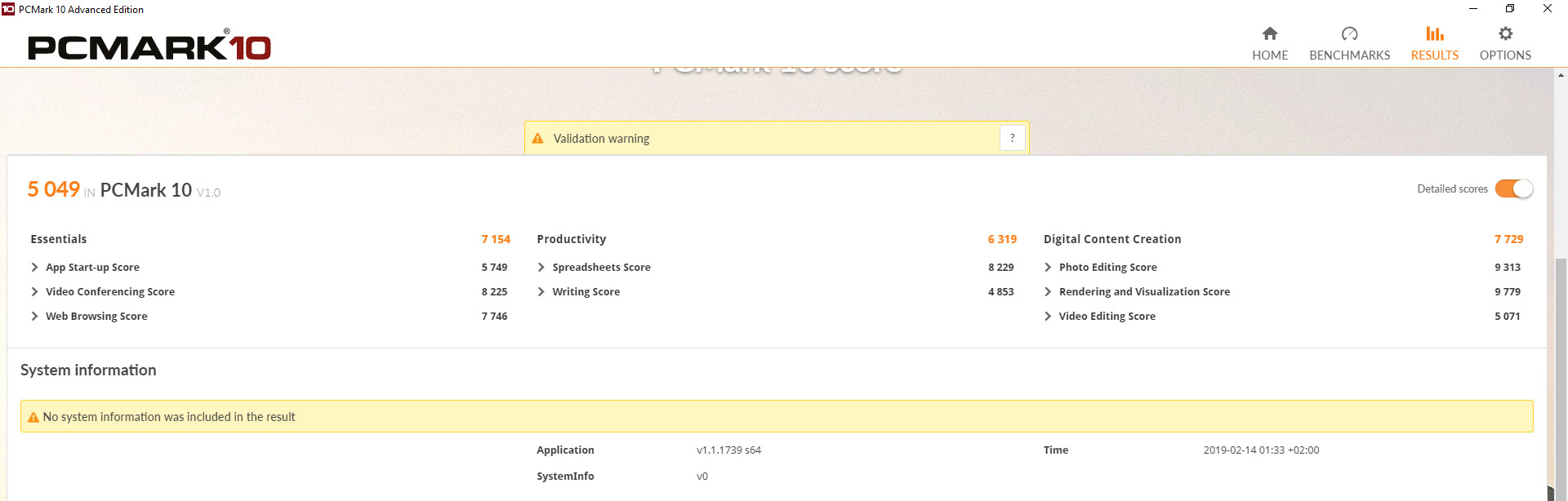The width and height of the screenshot is (1568, 501).
Task: Open the Results bar-chart icon
Action: [x=1434, y=33]
